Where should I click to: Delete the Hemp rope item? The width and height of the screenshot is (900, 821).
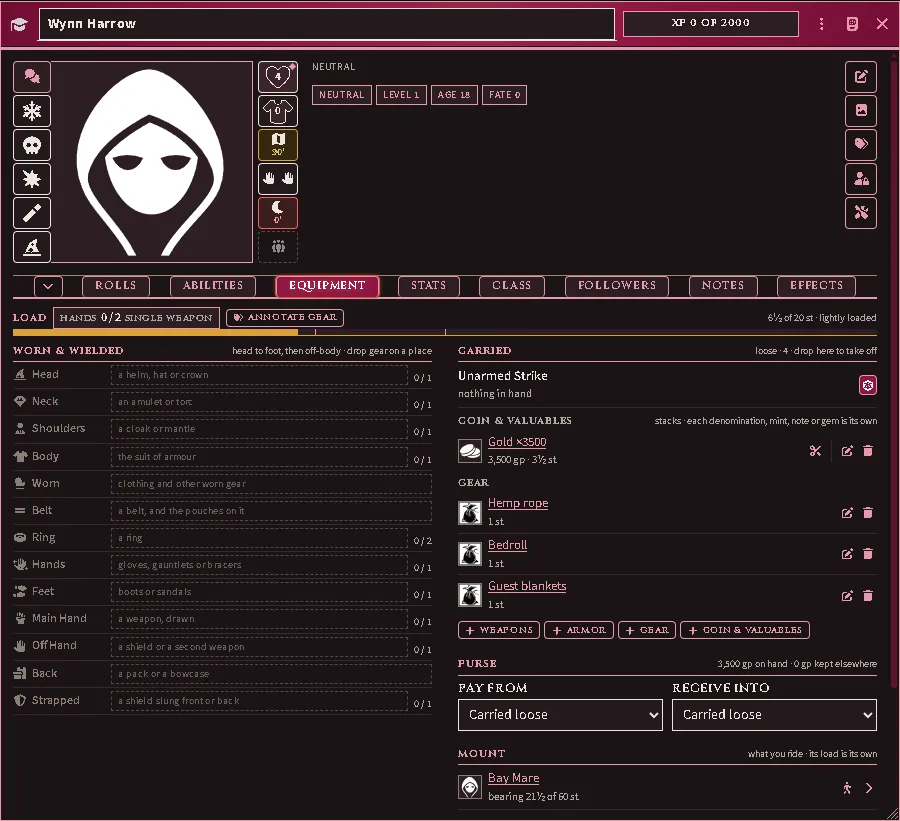868,513
